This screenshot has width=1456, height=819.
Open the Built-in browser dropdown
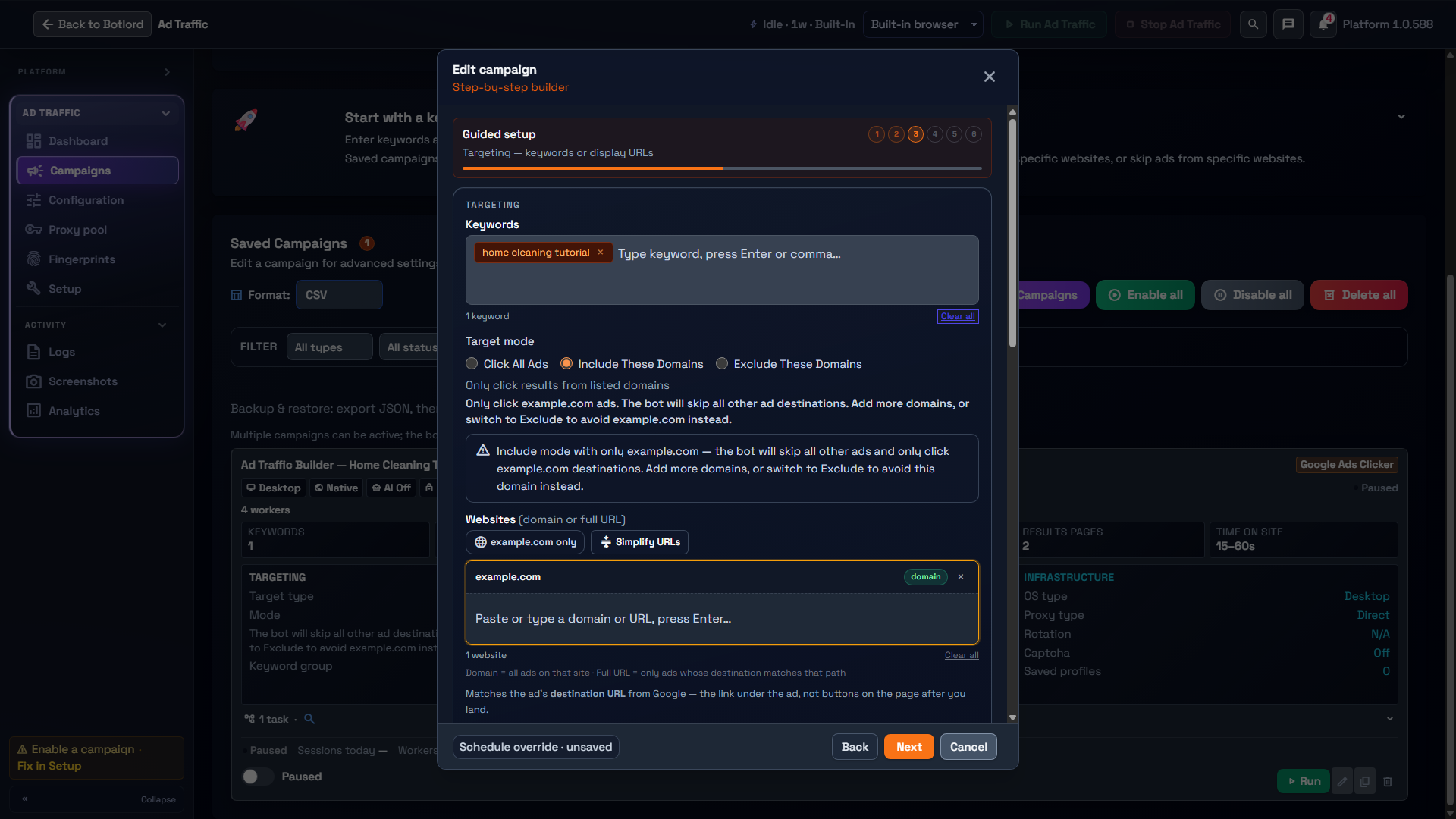(923, 24)
